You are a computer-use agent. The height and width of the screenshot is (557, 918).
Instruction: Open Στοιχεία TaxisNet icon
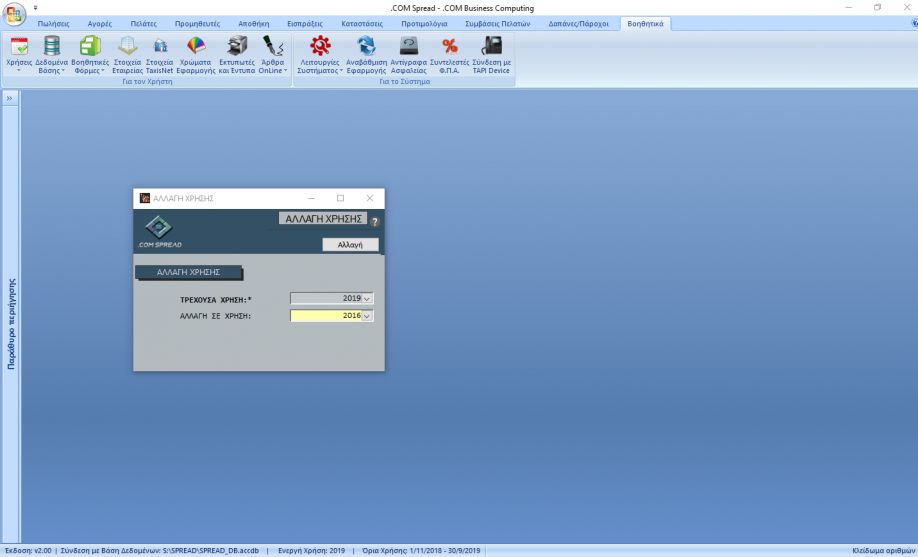click(159, 46)
